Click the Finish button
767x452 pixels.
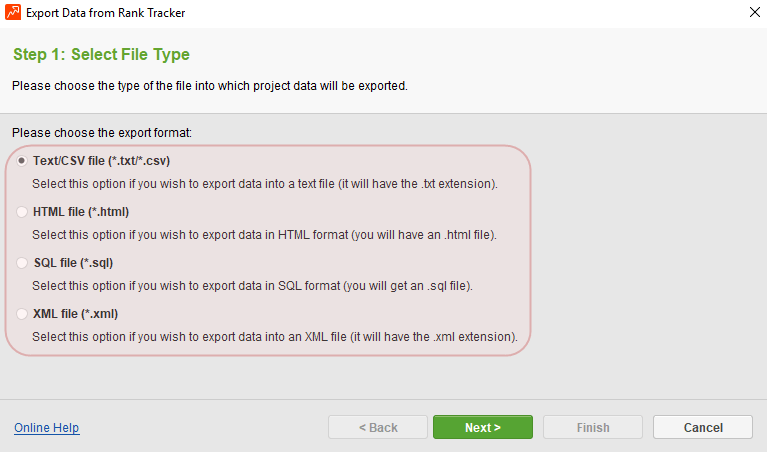pos(593,428)
